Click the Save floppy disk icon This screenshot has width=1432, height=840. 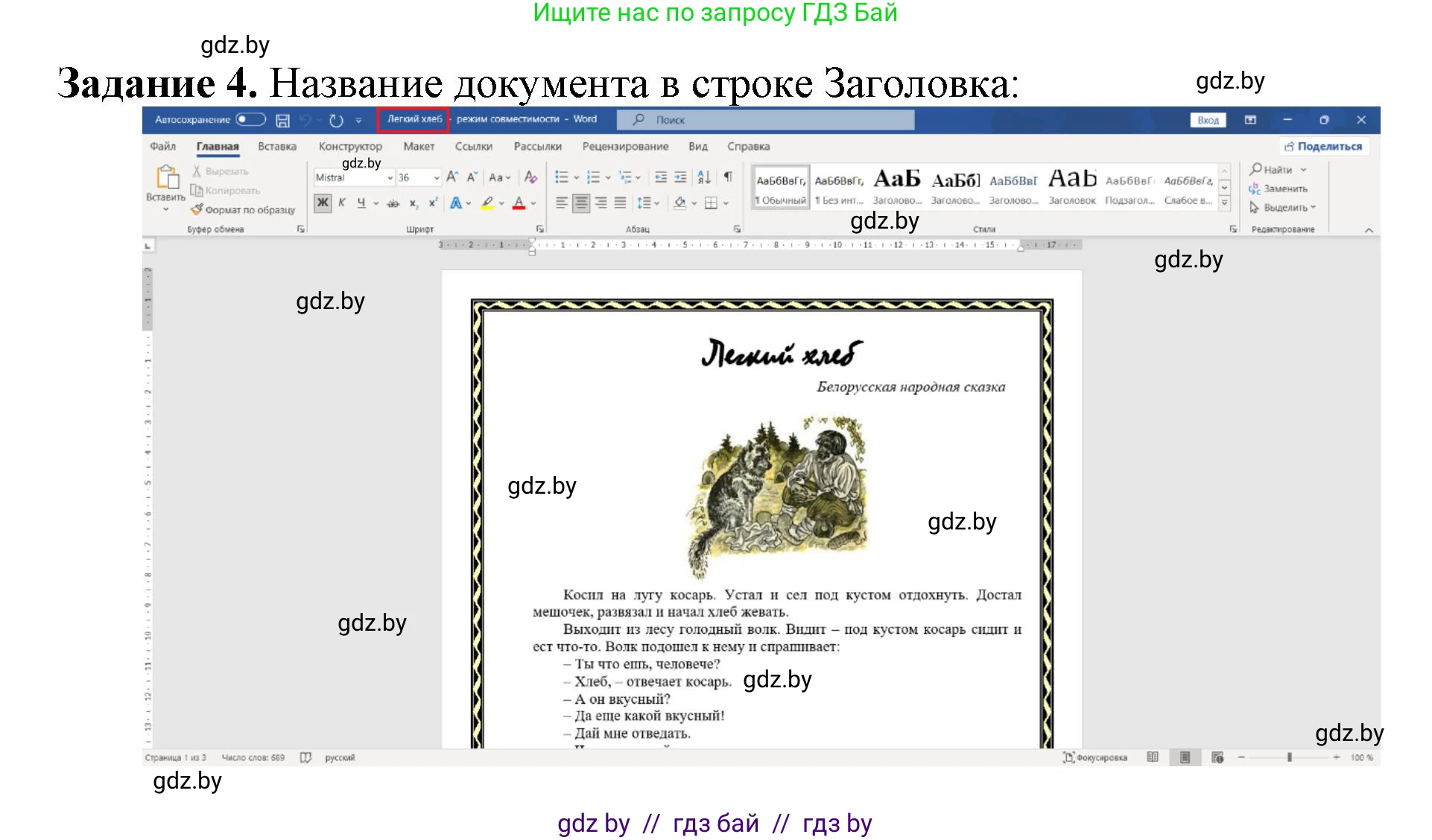282,120
